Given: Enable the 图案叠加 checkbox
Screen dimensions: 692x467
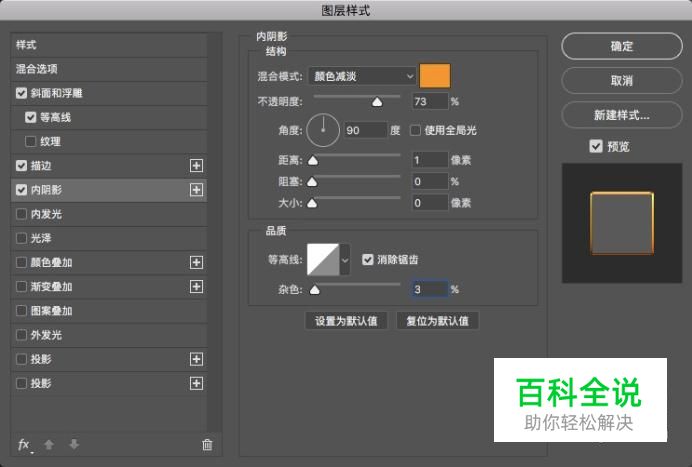Looking at the screenshot, I should pos(21,311).
